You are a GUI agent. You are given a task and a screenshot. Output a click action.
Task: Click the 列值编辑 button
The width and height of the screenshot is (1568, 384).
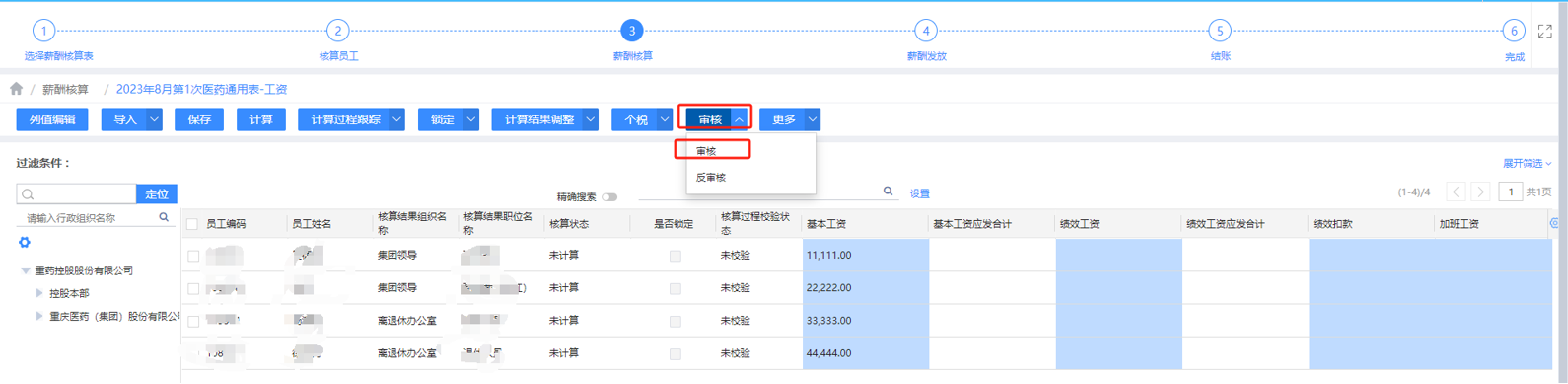pyautogui.click(x=52, y=119)
